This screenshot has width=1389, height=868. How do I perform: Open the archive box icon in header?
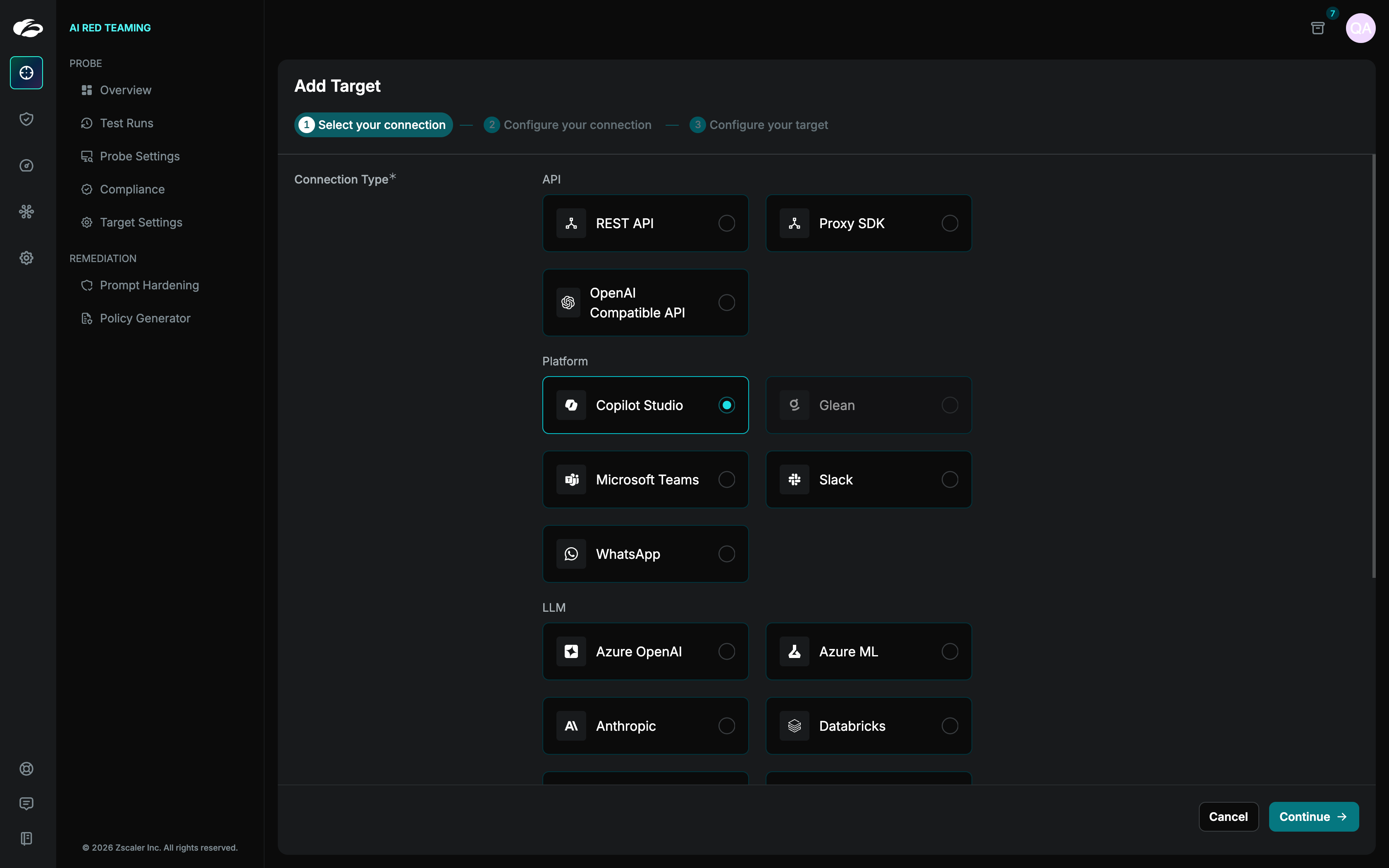pyautogui.click(x=1318, y=28)
